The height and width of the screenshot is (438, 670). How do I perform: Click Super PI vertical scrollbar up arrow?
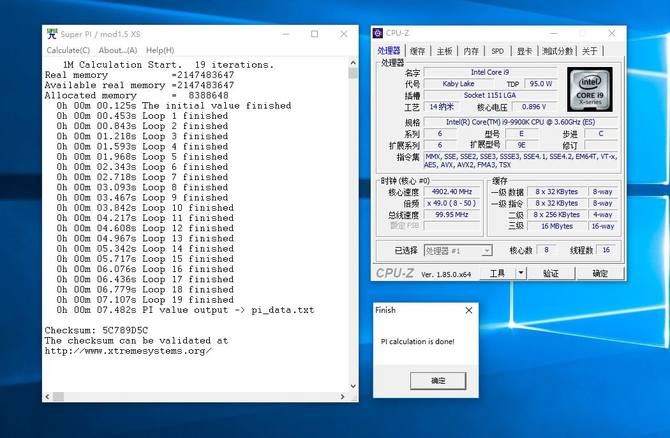[353, 63]
